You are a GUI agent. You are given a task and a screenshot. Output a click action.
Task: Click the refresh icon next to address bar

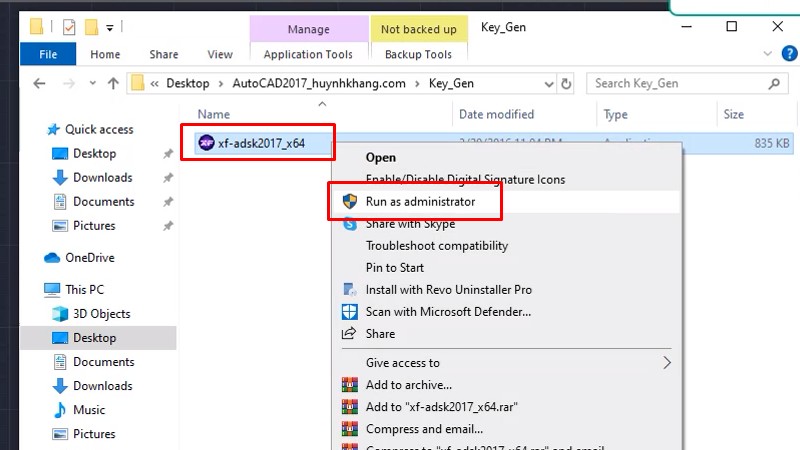click(x=567, y=84)
